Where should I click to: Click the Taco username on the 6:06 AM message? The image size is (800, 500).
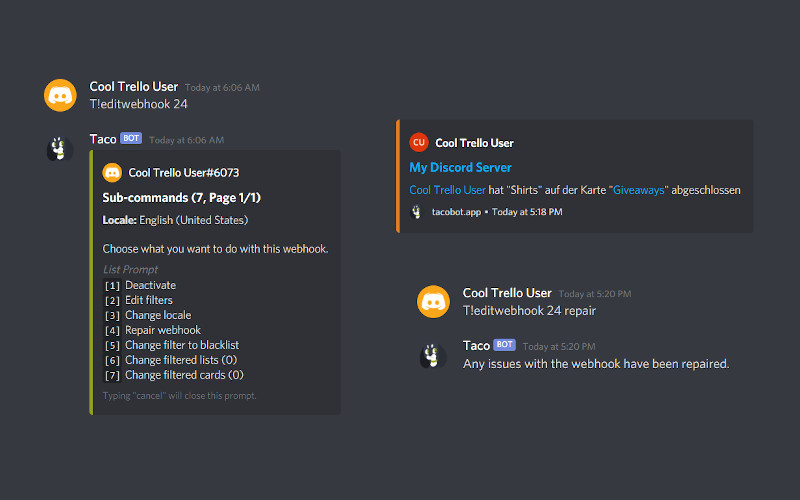pos(103,139)
